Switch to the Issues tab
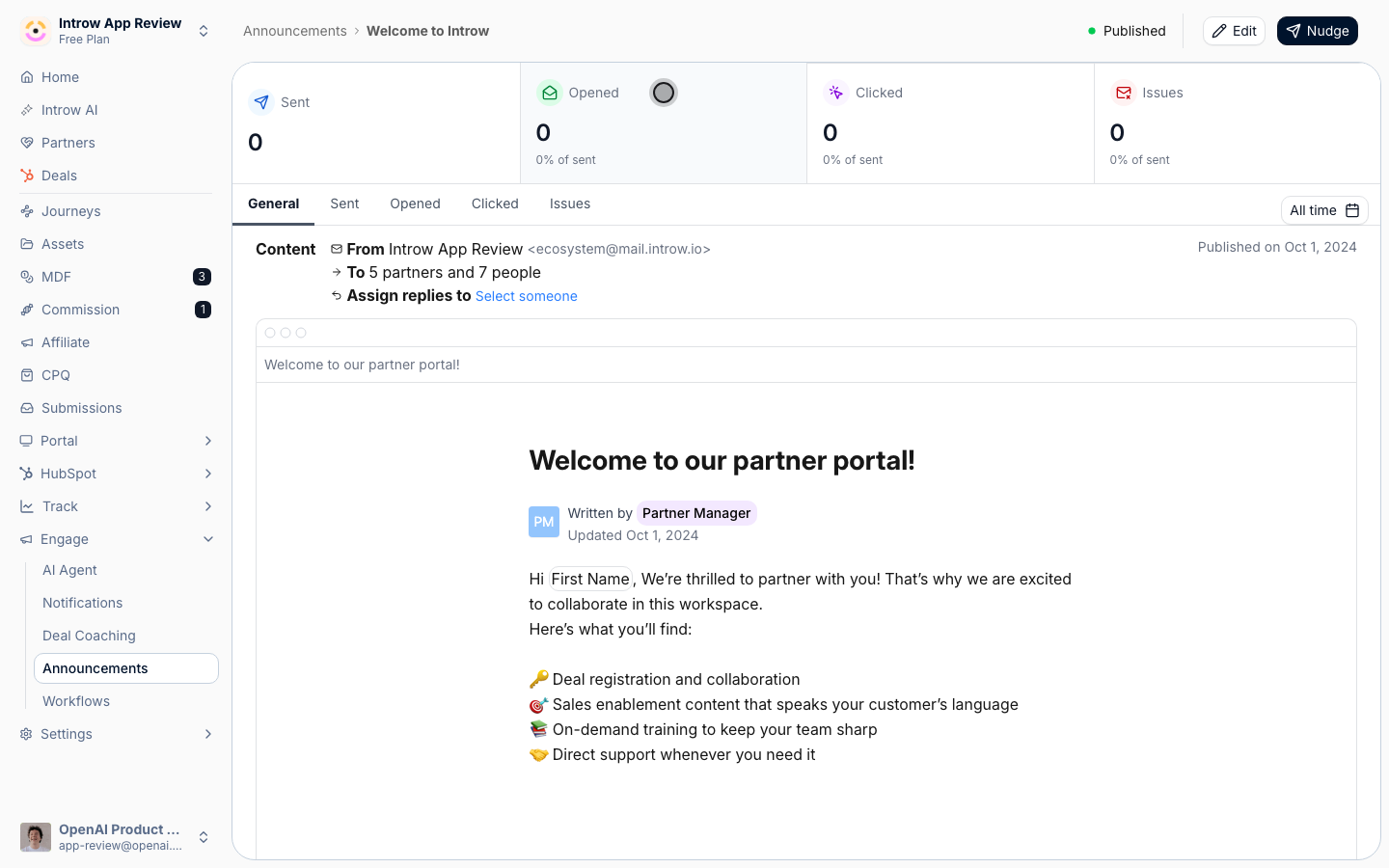The width and height of the screenshot is (1389, 868). click(x=570, y=203)
